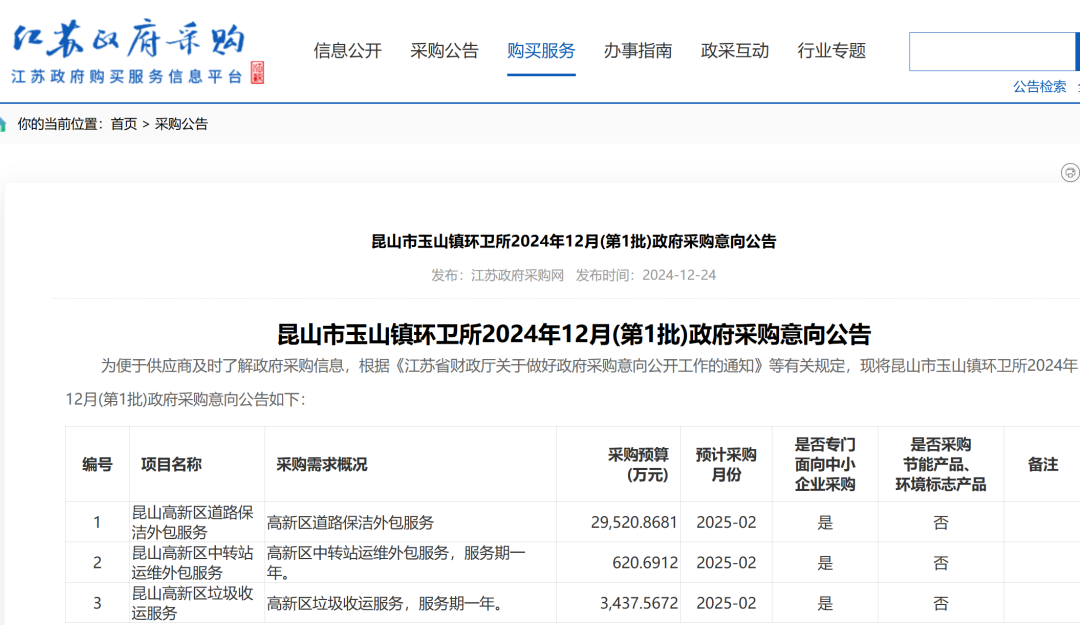Click the home icon in the breadcrumb
Viewport: 1080px width, 625px height.
click(x=3, y=125)
